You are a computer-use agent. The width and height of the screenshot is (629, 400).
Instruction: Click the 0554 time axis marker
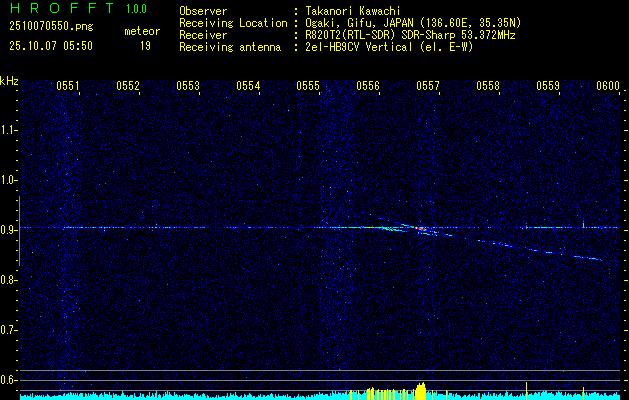point(248,85)
